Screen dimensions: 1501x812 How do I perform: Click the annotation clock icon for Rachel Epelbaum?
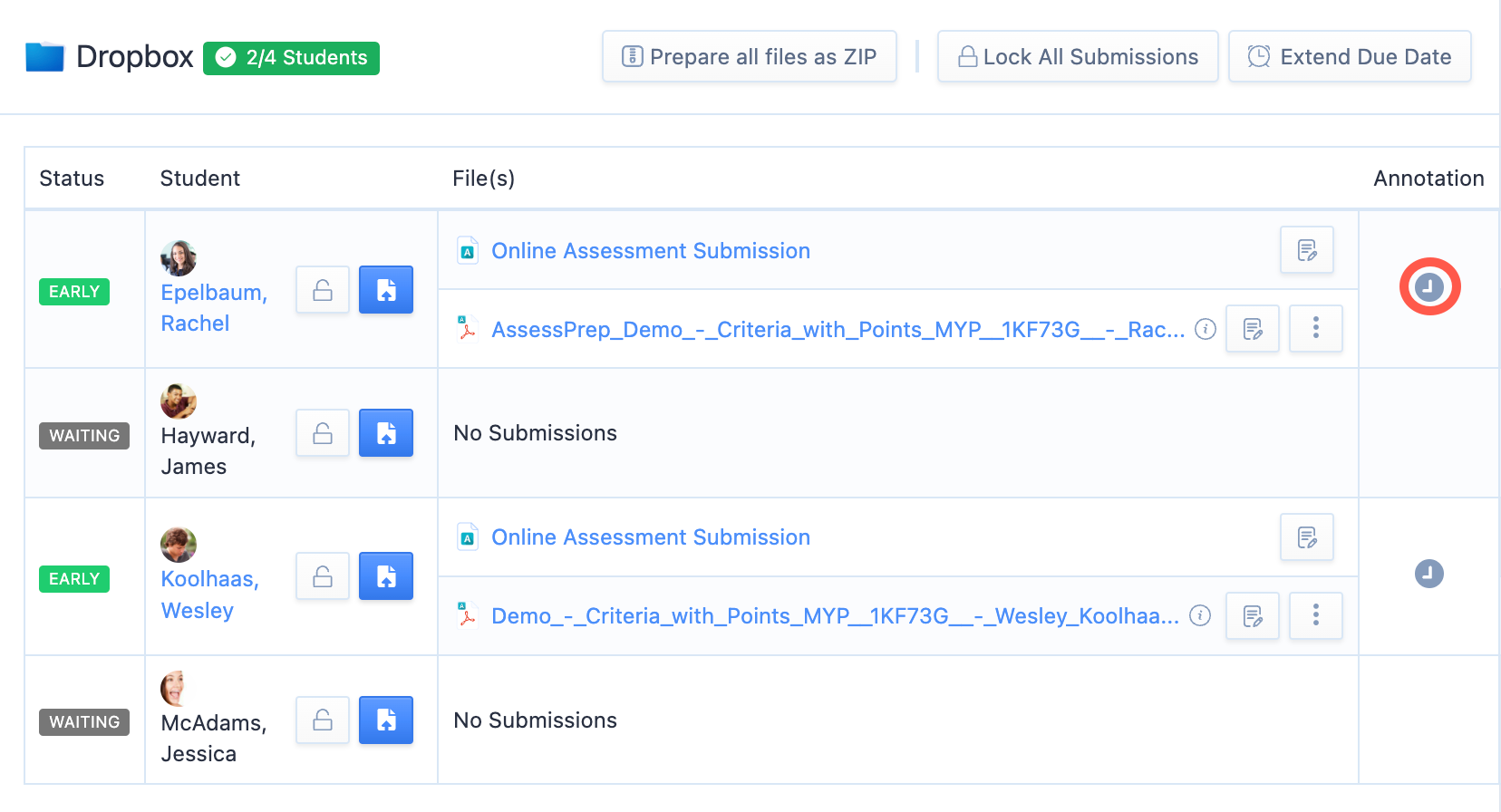(x=1428, y=287)
